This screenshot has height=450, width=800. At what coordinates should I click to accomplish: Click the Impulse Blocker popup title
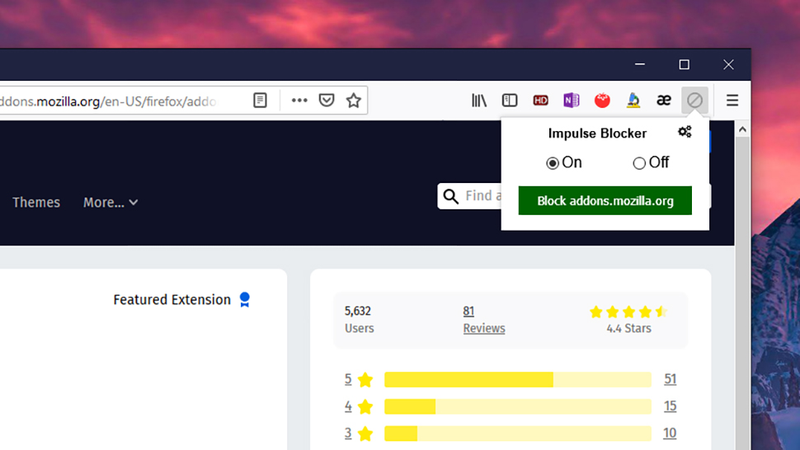tap(597, 133)
